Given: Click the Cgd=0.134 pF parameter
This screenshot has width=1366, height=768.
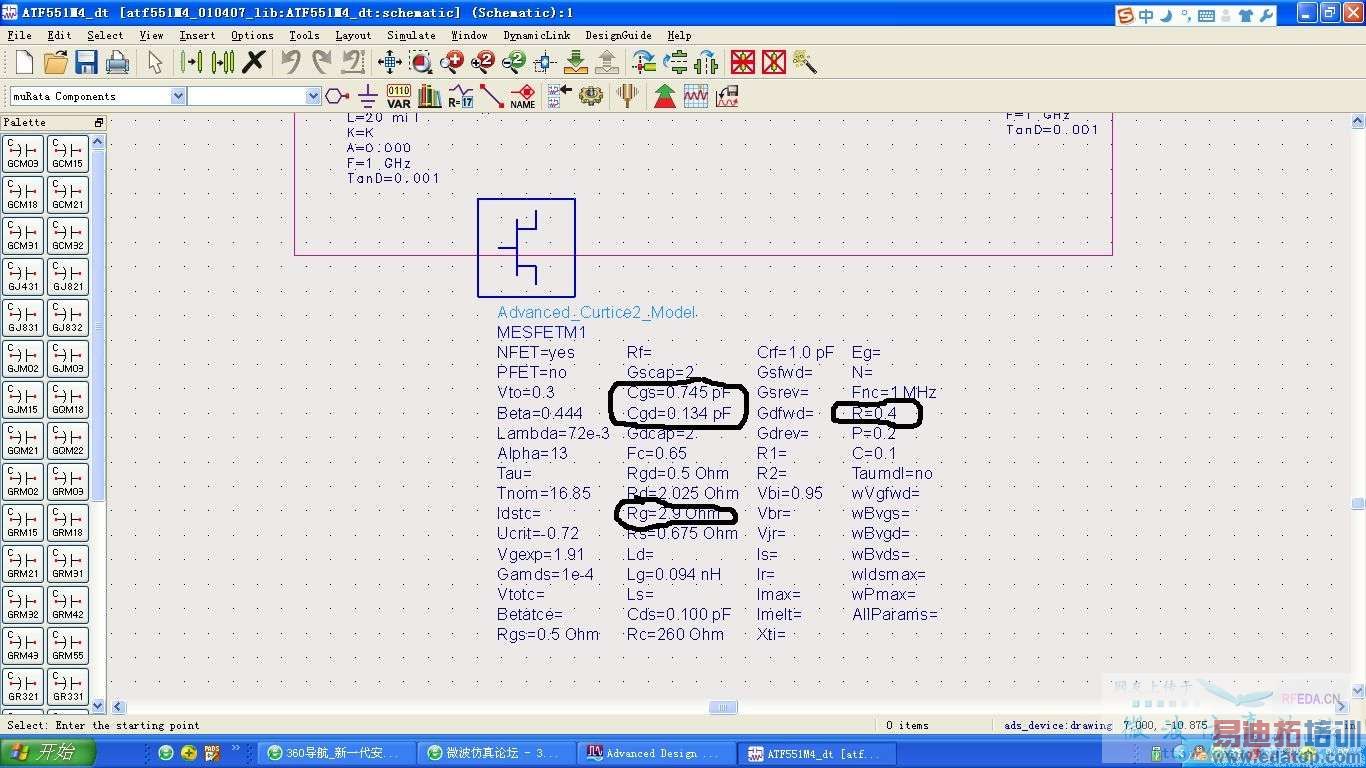Looking at the screenshot, I should 678,413.
